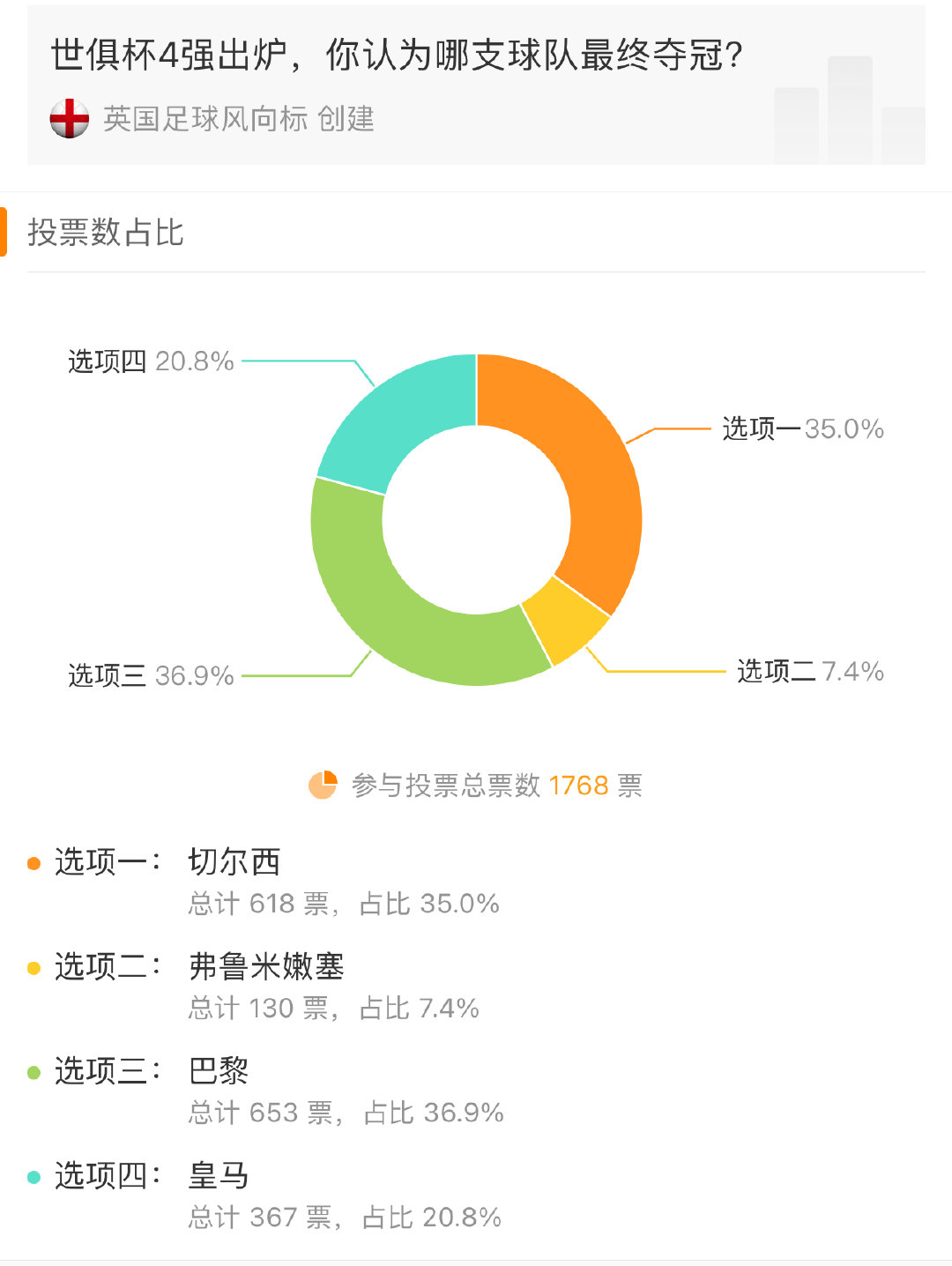Click the poll title about 世俱杯4强

[x=397, y=55]
